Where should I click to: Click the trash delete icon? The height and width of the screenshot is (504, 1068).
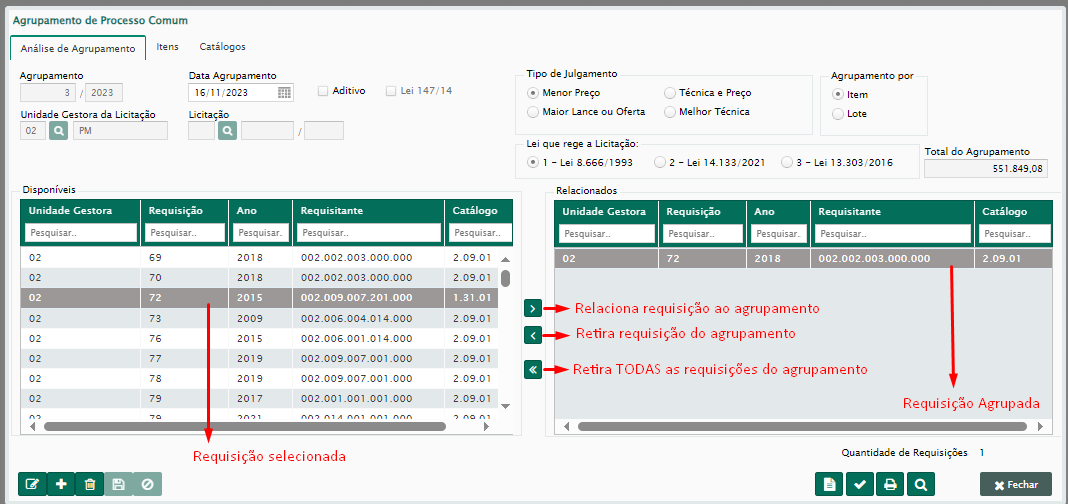click(x=90, y=484)
